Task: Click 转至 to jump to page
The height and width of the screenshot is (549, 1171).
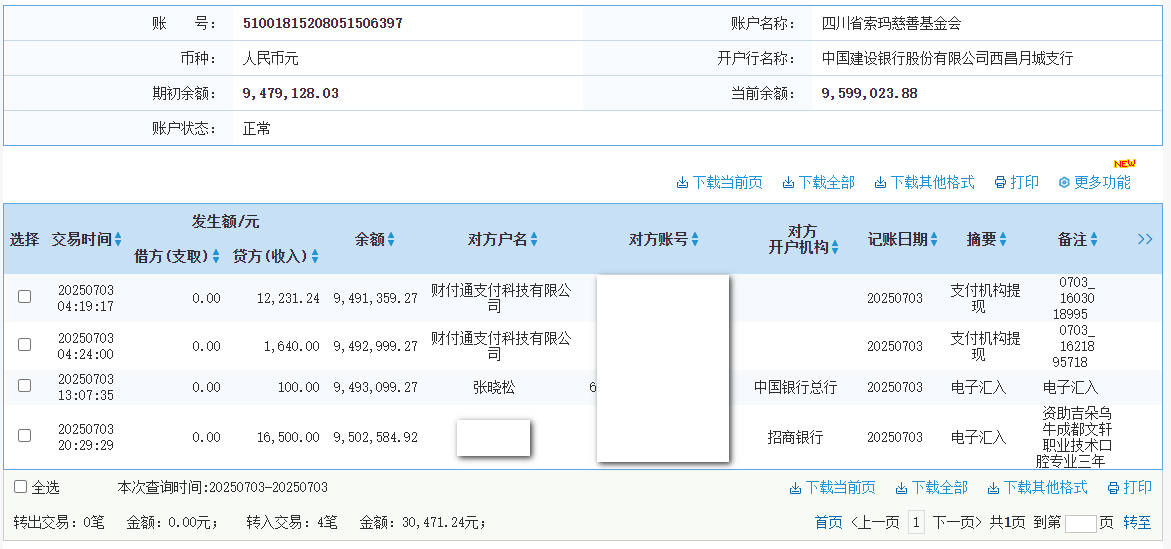Action: point(1137,523)
